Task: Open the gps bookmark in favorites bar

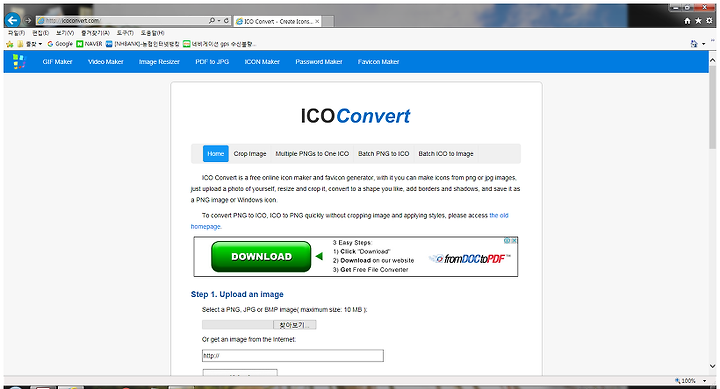Action: pos(219,44)
